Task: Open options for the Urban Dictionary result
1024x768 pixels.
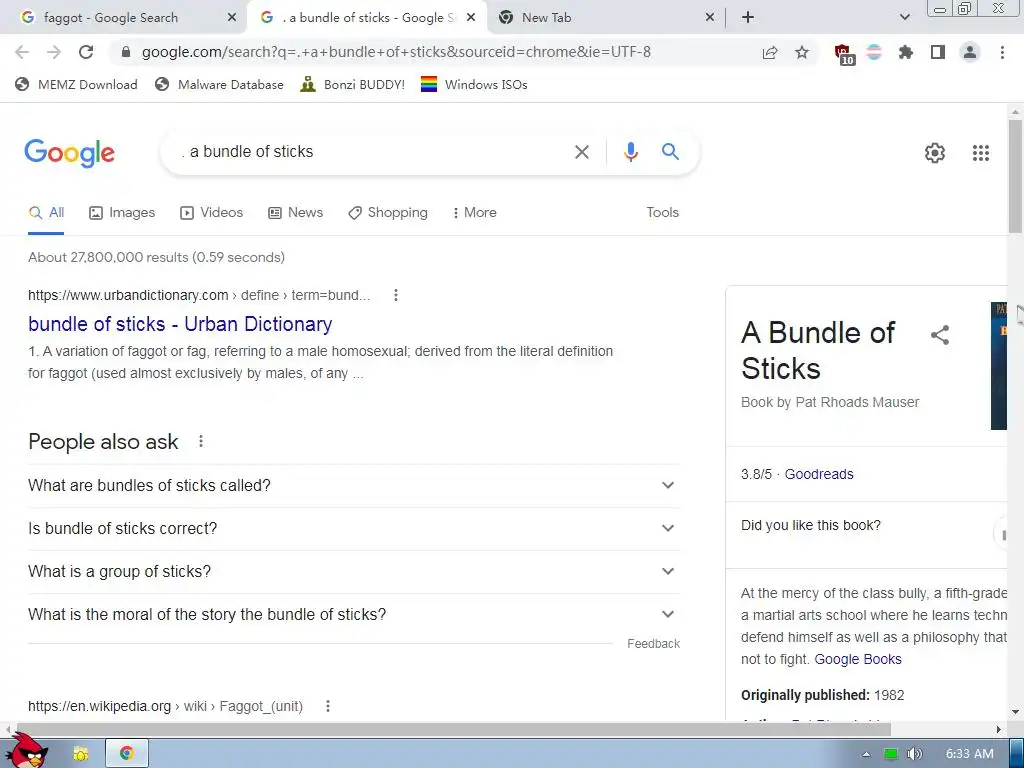Action: [x=395, y=295]
